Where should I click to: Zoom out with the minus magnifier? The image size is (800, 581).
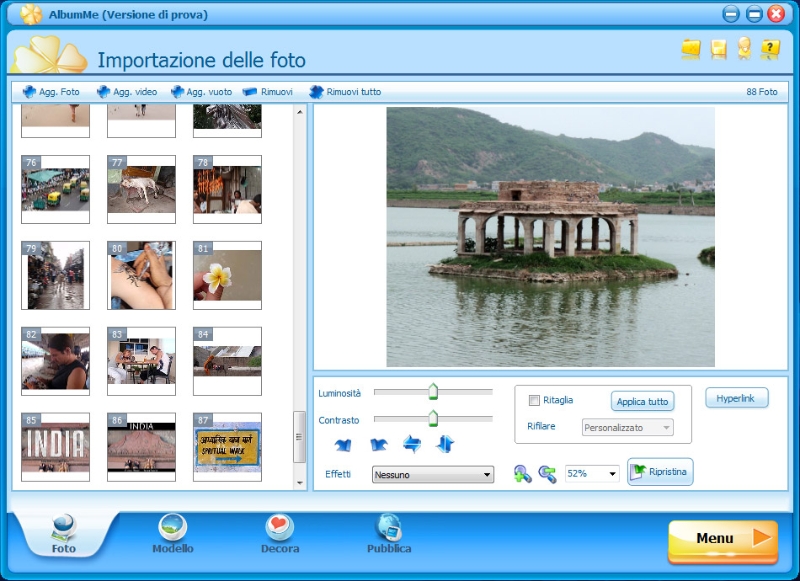click(x=547, y=474)
